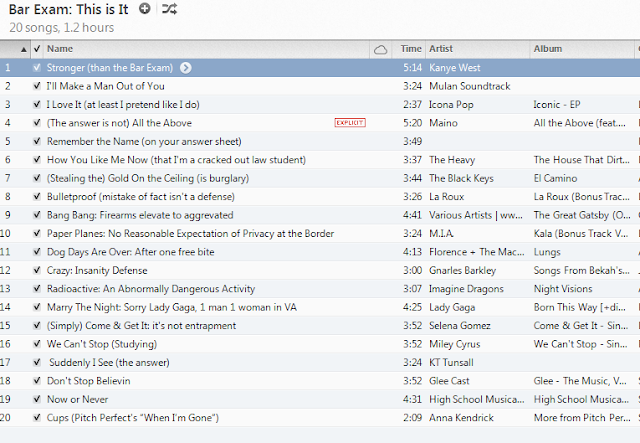
Task: Select Bang Bang: Firearms elevate to aggrevated
Action: pos(140,215)
